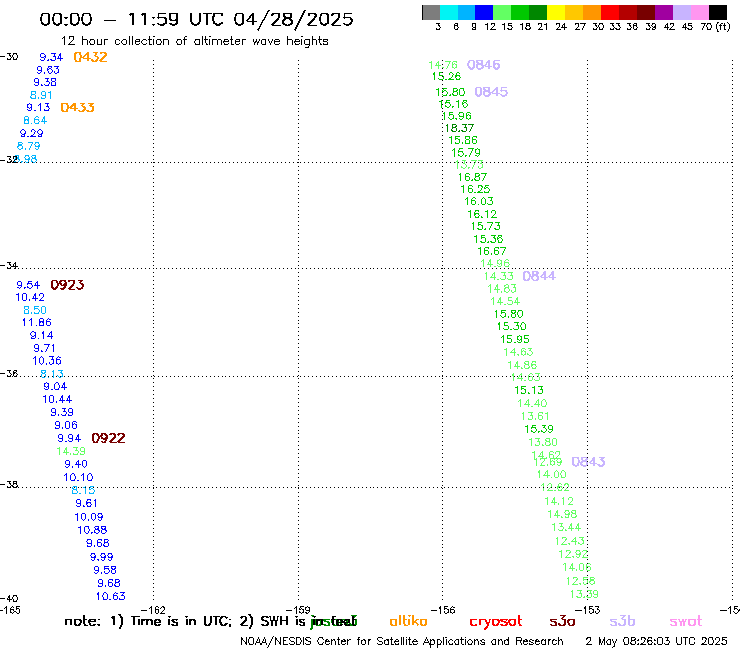This screenshot has width=740, height=650.
Task: Click the cyan swatch in the wave height legend
Action: (449, 12)
